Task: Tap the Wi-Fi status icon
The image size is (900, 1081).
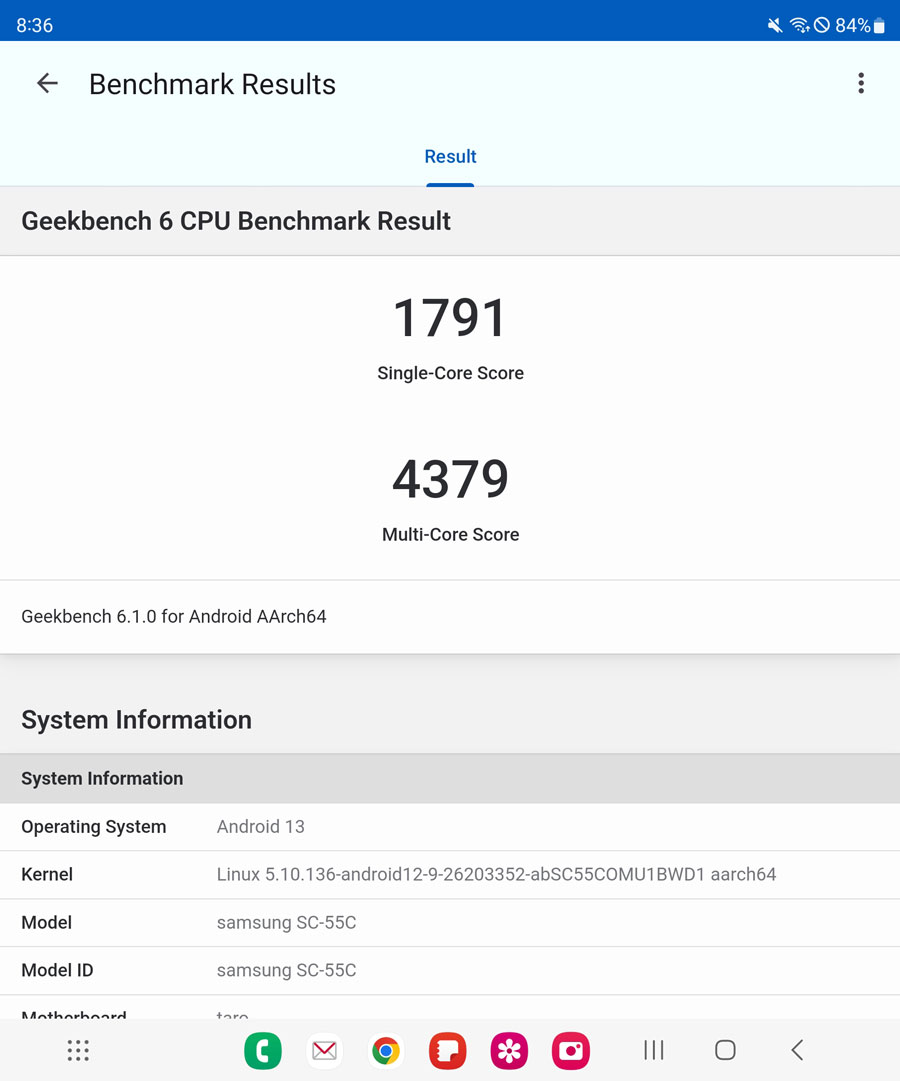Action: click(x=799, y=26)
